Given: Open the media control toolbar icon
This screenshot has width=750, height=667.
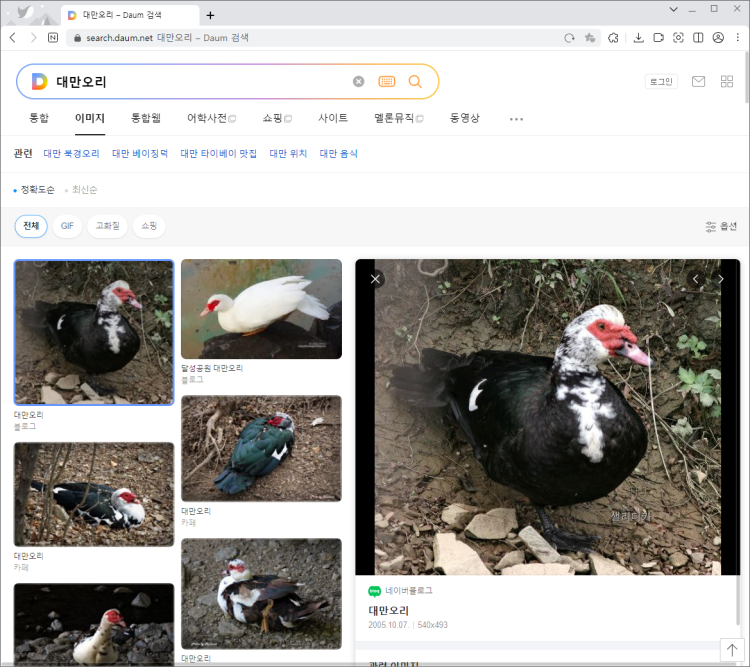Looking at the screenshot, I should (x=659, y=38).
